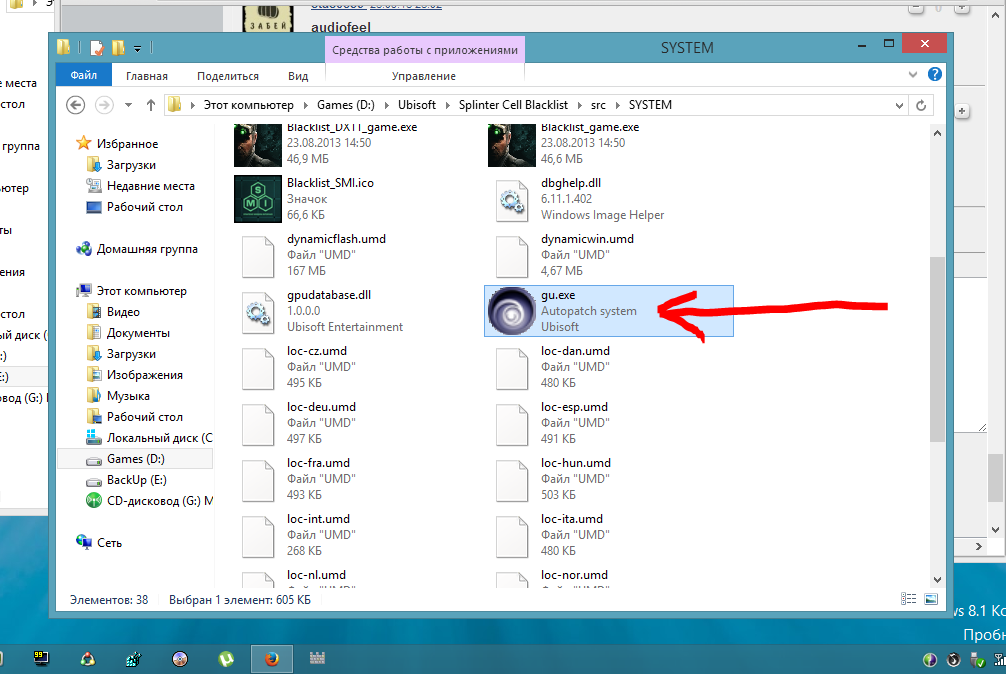Expand Games (D:) breadcrumb arrow
The width and height of the screenshot is (1006, 674).
pos(387,105)
